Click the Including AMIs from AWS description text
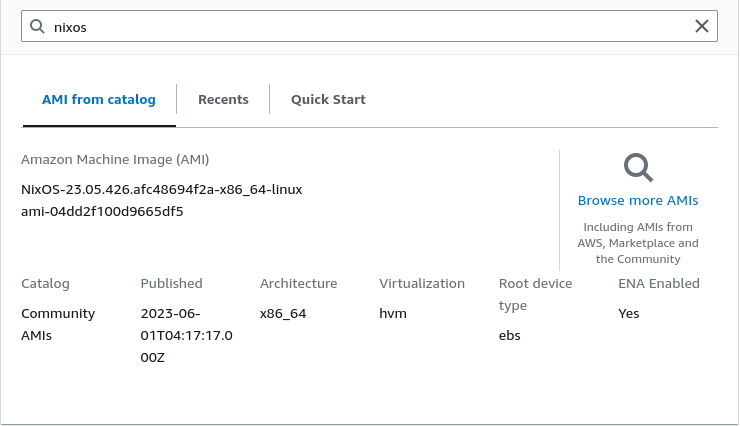Image resolution: width=740 pixels, height=426 pixels. point(638,243)
